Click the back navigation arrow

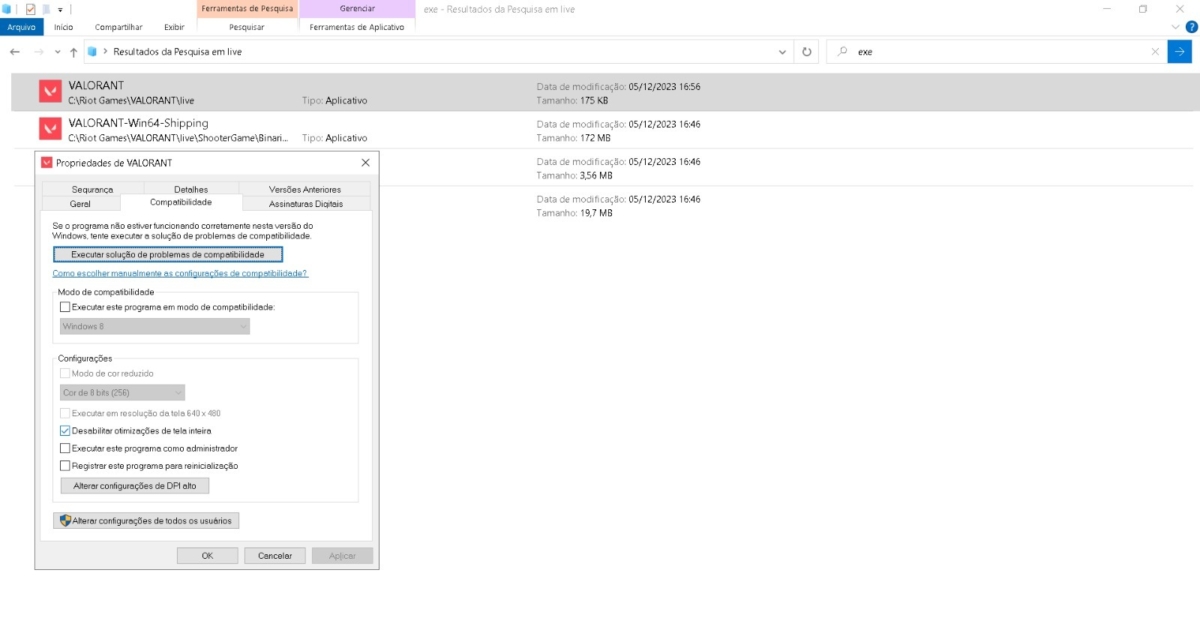coord(15,51)
